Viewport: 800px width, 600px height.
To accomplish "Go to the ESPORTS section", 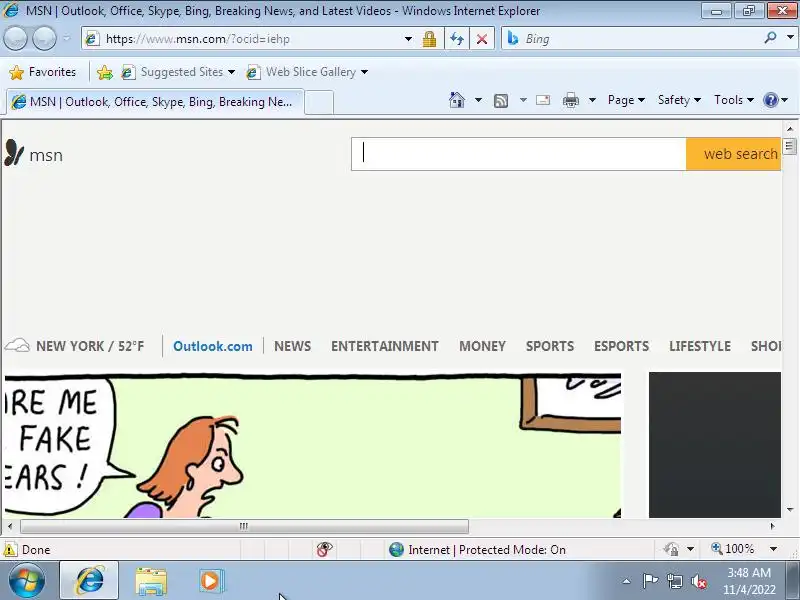I will (621, 346).
